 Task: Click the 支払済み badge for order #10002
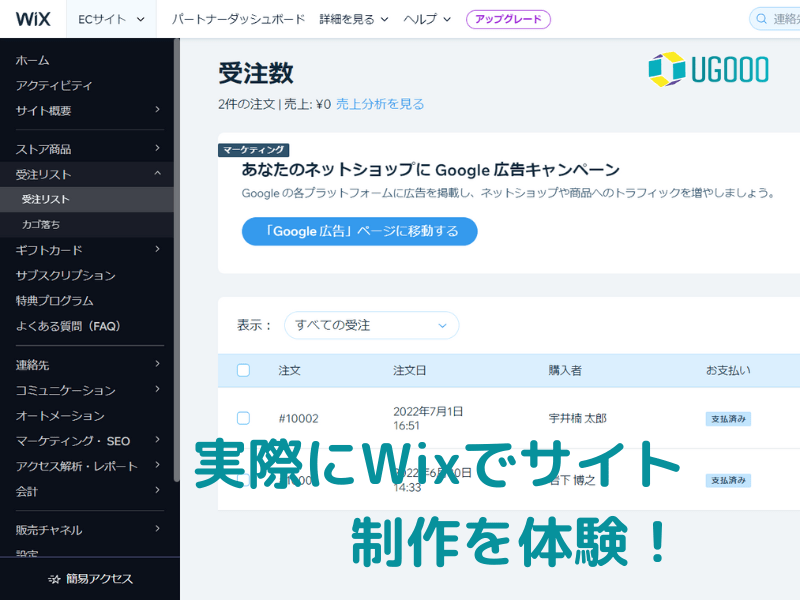pyautogui.click(x=728, y=419)
